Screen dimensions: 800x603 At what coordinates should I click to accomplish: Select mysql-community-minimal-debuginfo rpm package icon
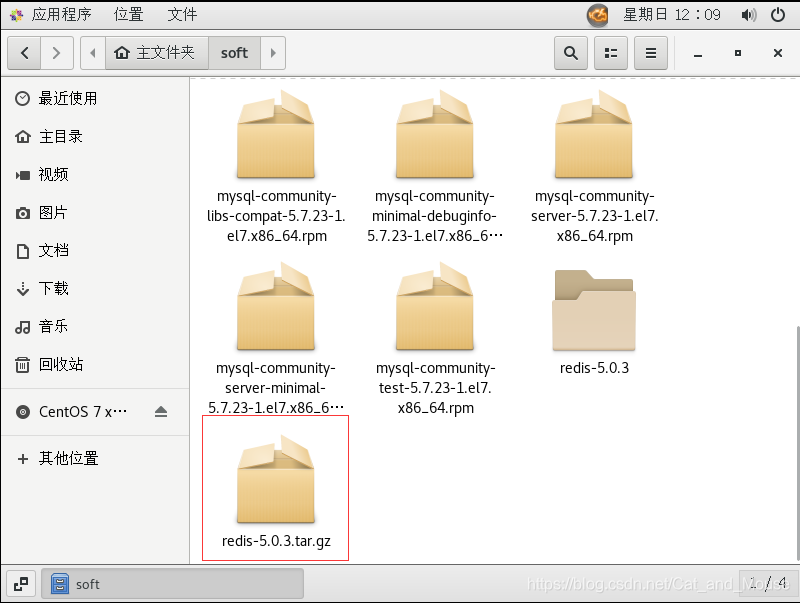click(x=435, y=135)
